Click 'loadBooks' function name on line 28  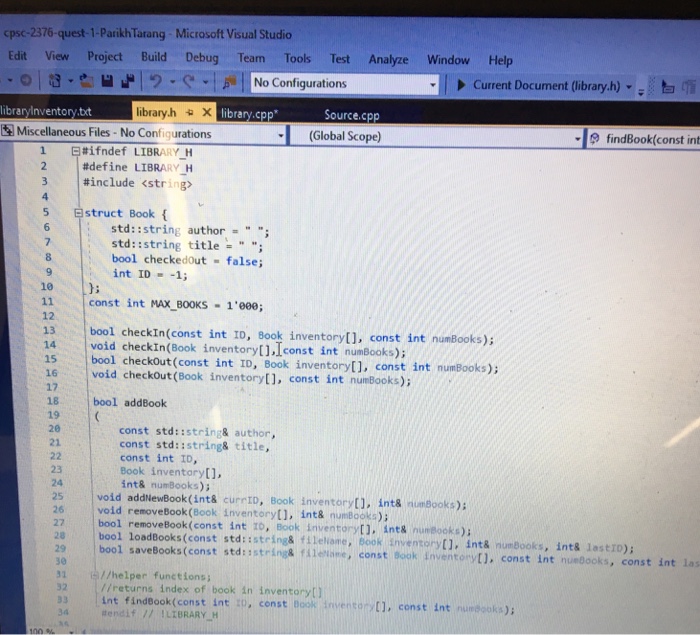pyautogui.click(x=155, y=536)
